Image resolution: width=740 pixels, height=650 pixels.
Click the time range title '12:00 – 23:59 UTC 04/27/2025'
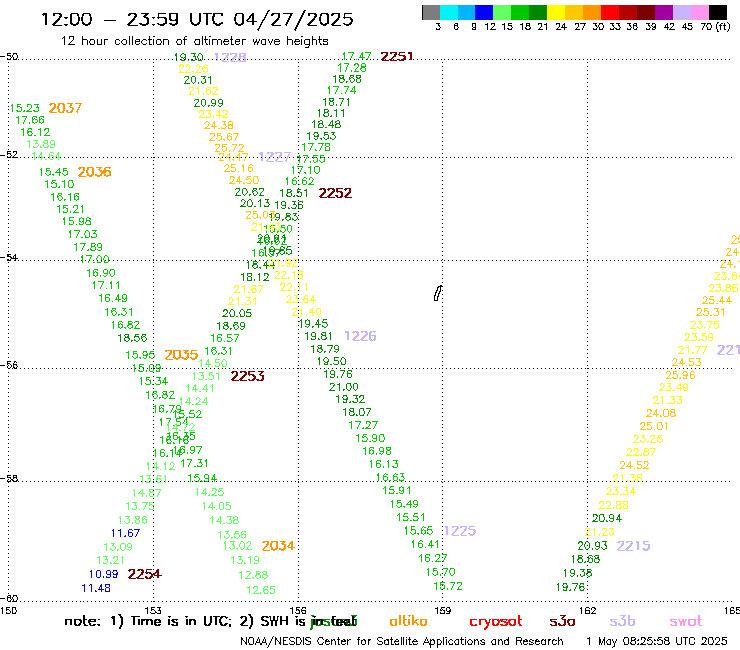pos(197,19)
